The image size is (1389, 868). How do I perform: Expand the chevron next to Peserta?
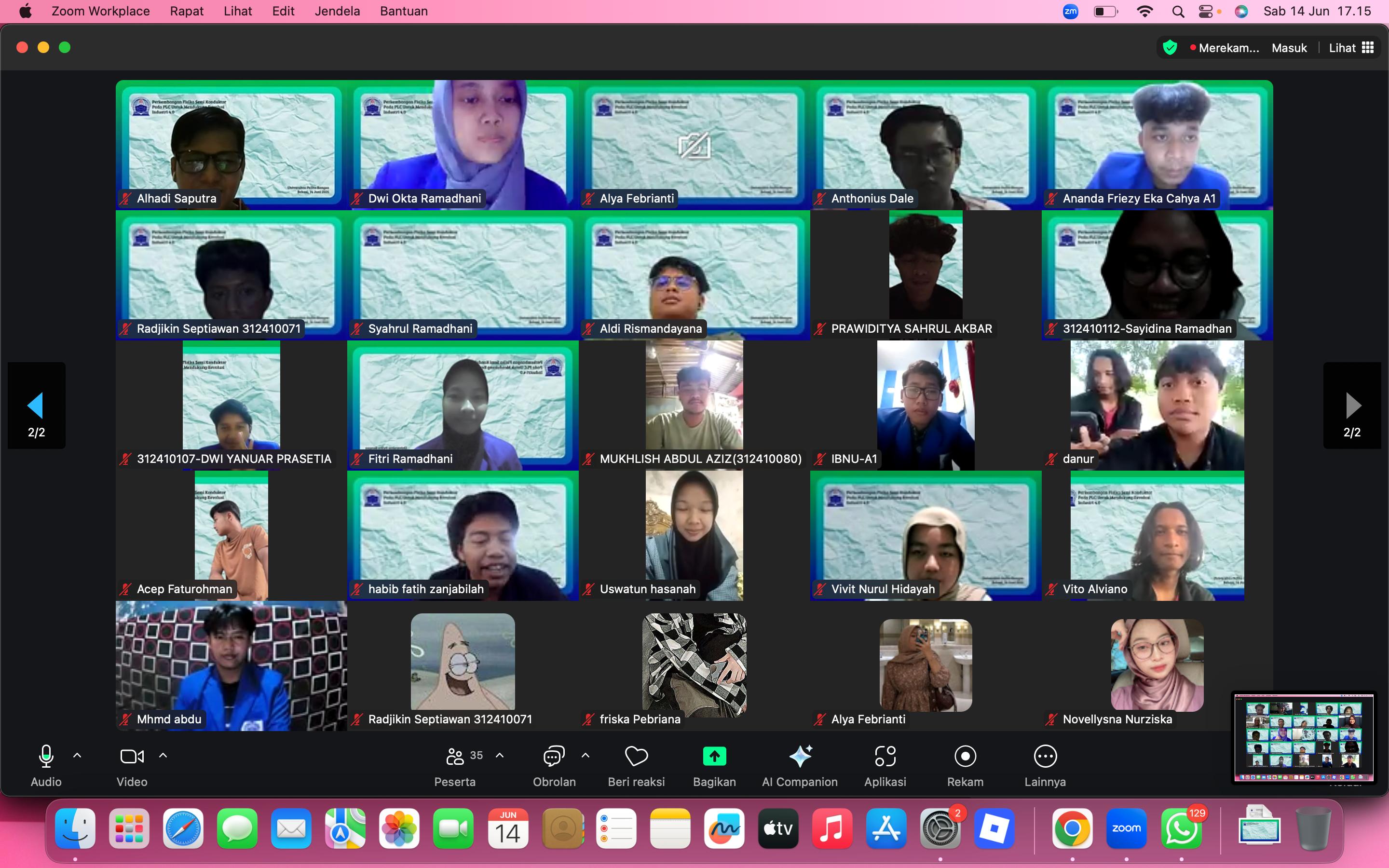pyautogui.click(x=500, y=756)
